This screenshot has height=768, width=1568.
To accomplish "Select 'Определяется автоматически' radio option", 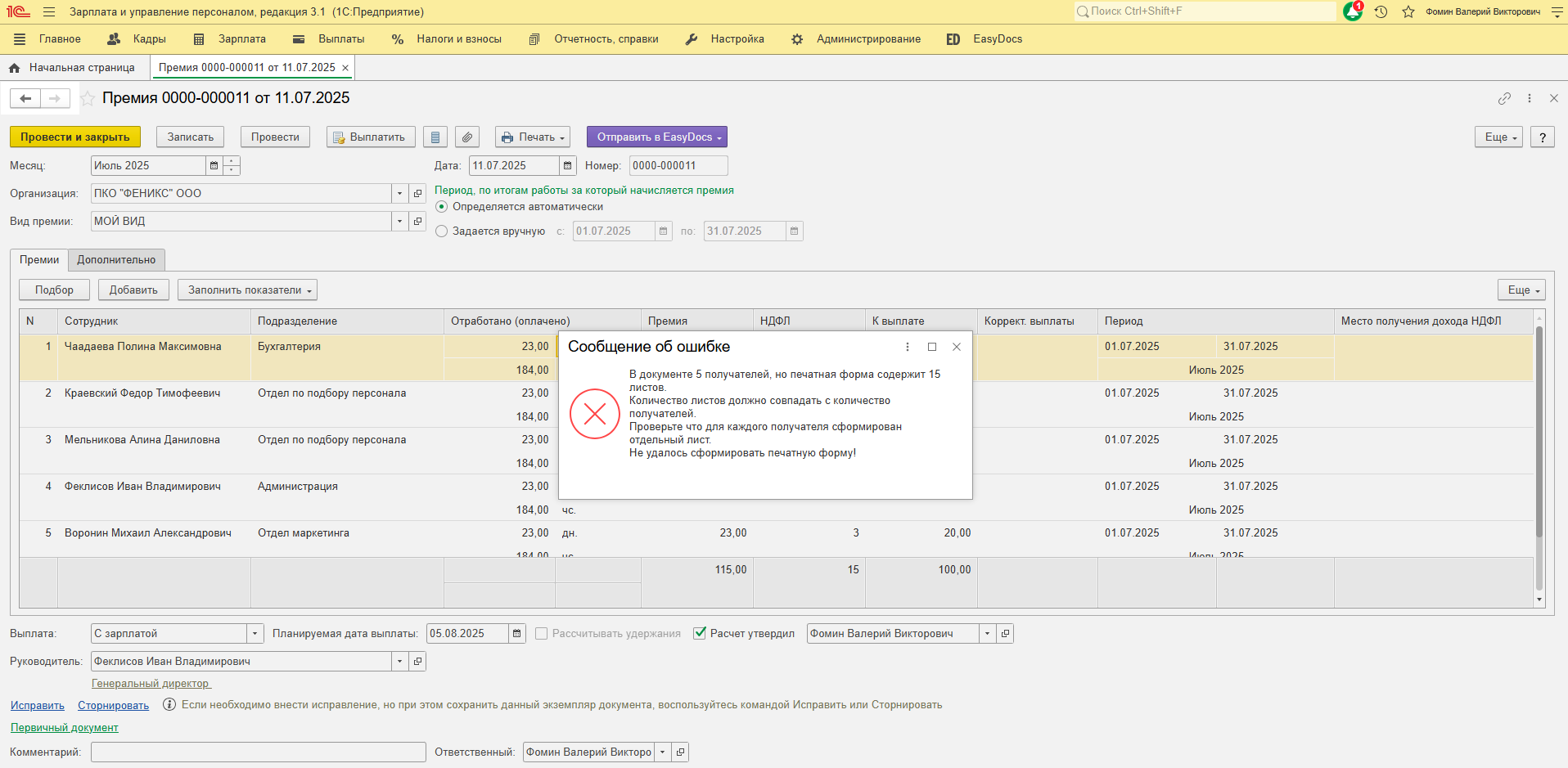I will 442,207.
